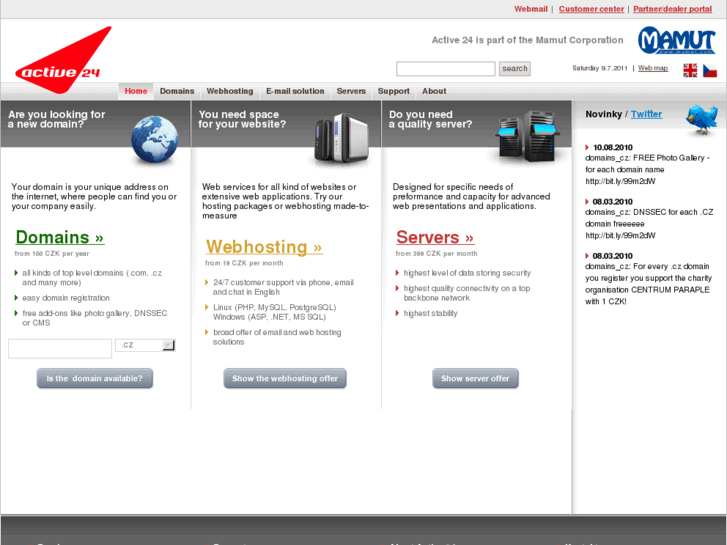
Task: Expand the .cz domain extension dropdown
Action: pyautogui.click(x=145, y=345)
